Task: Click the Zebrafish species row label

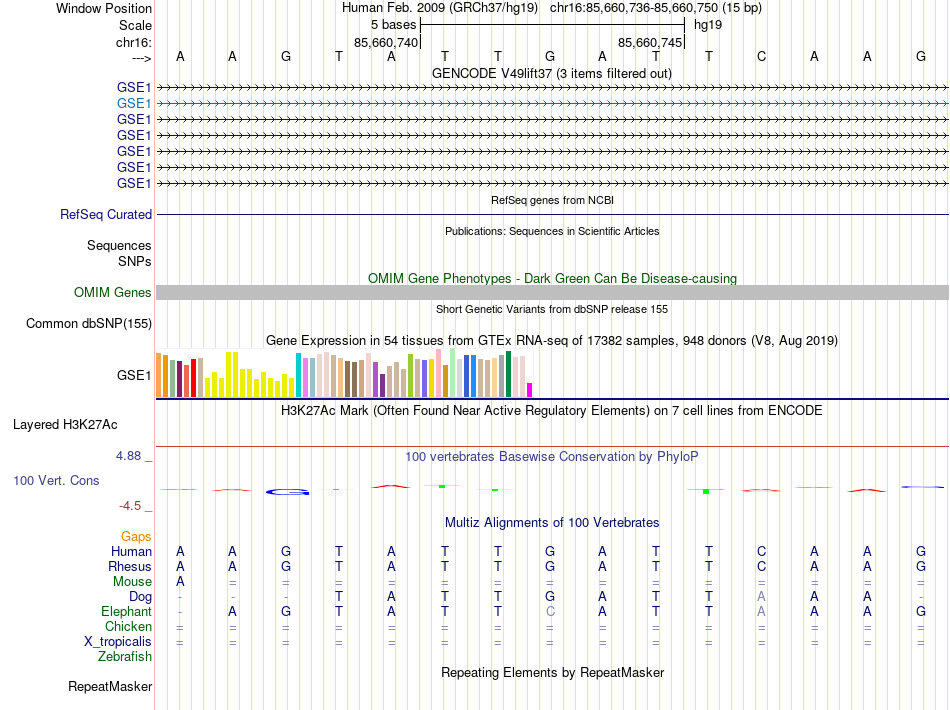Action: point(125,656)
